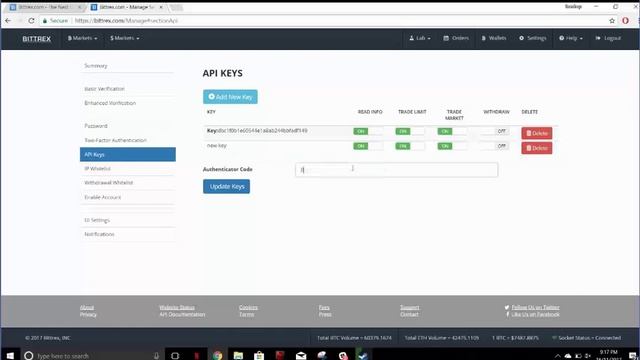Toggle Trade Market for the new key row
The height and width of the screenshot is (360, 640).
tap(452, 146)
